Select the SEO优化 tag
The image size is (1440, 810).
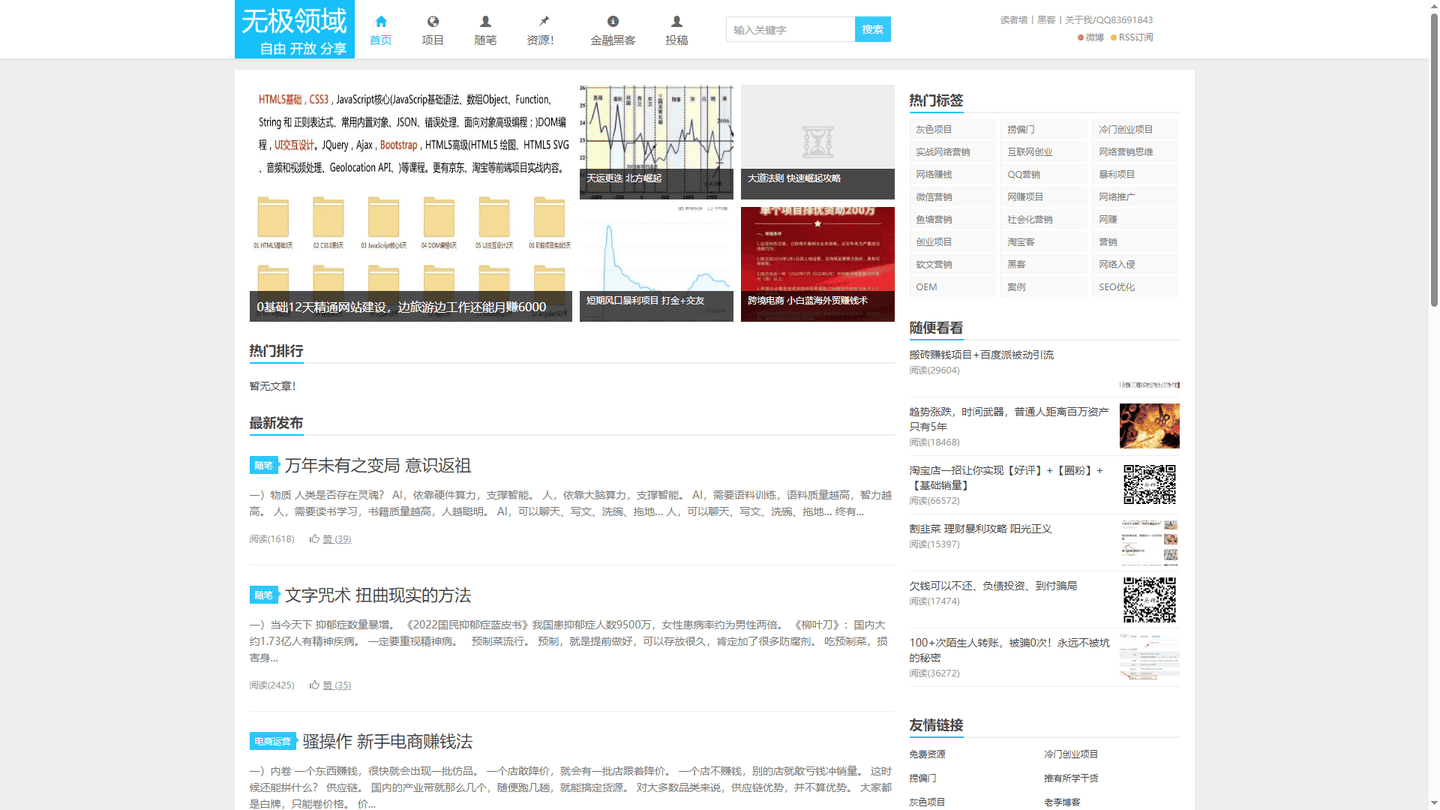(1135, 287)
